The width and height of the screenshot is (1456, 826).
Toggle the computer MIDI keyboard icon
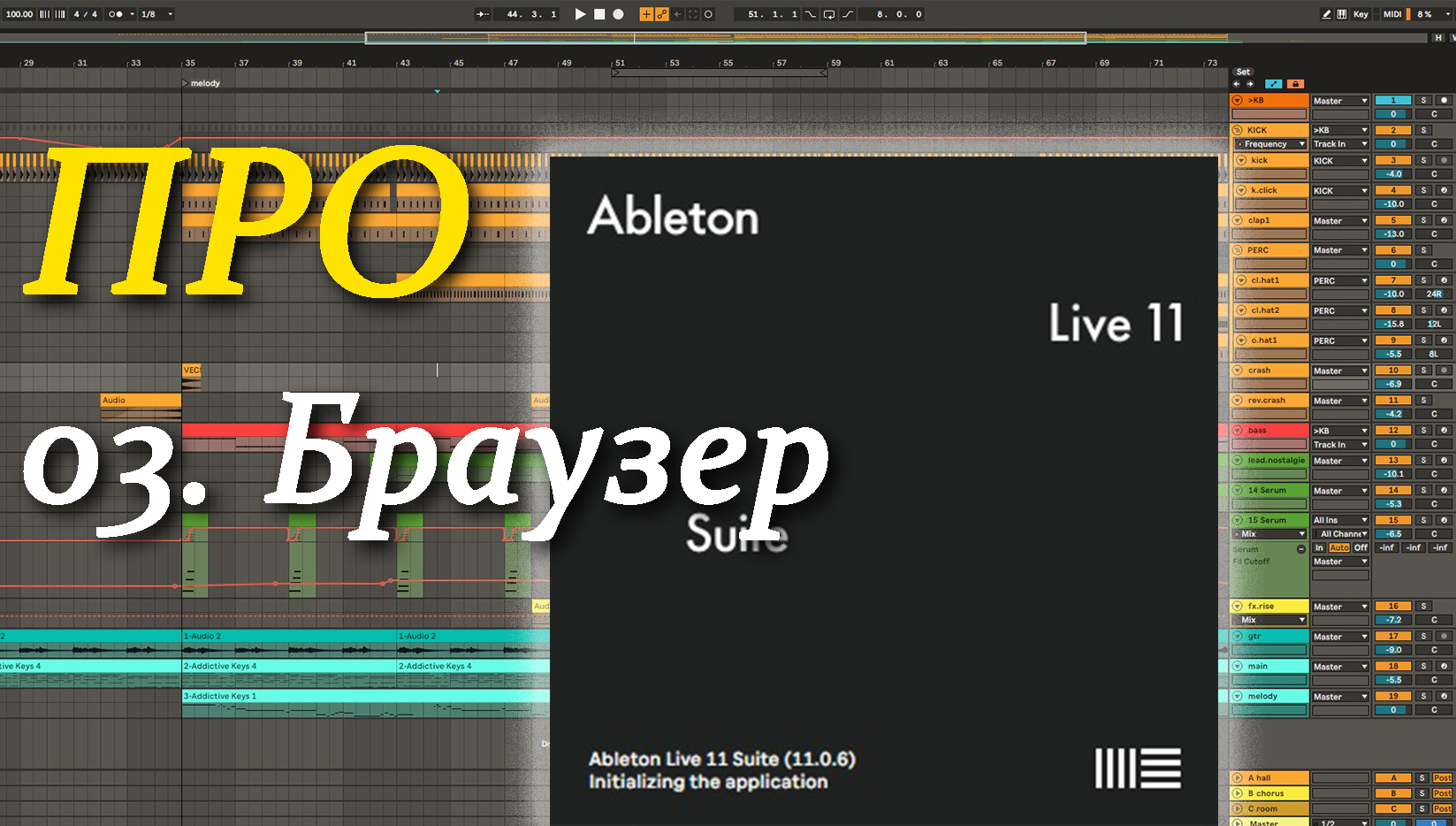1342,14
